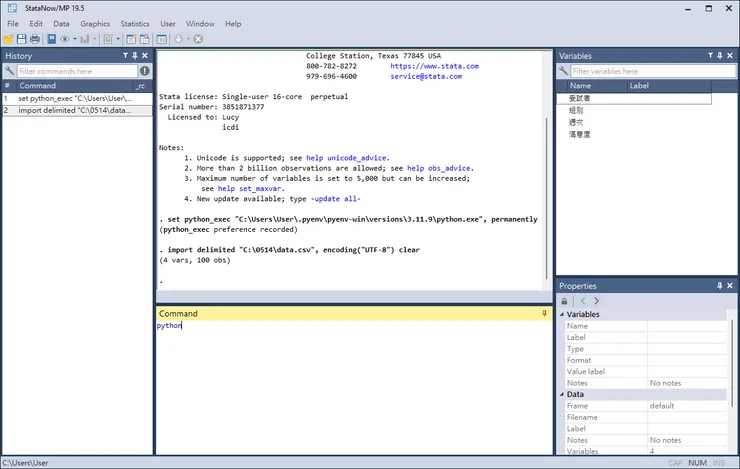The width and height of the screenshot is (740, 469).
Task: Open the Data Editor (Edit) icon
Action: click(131, 39)
